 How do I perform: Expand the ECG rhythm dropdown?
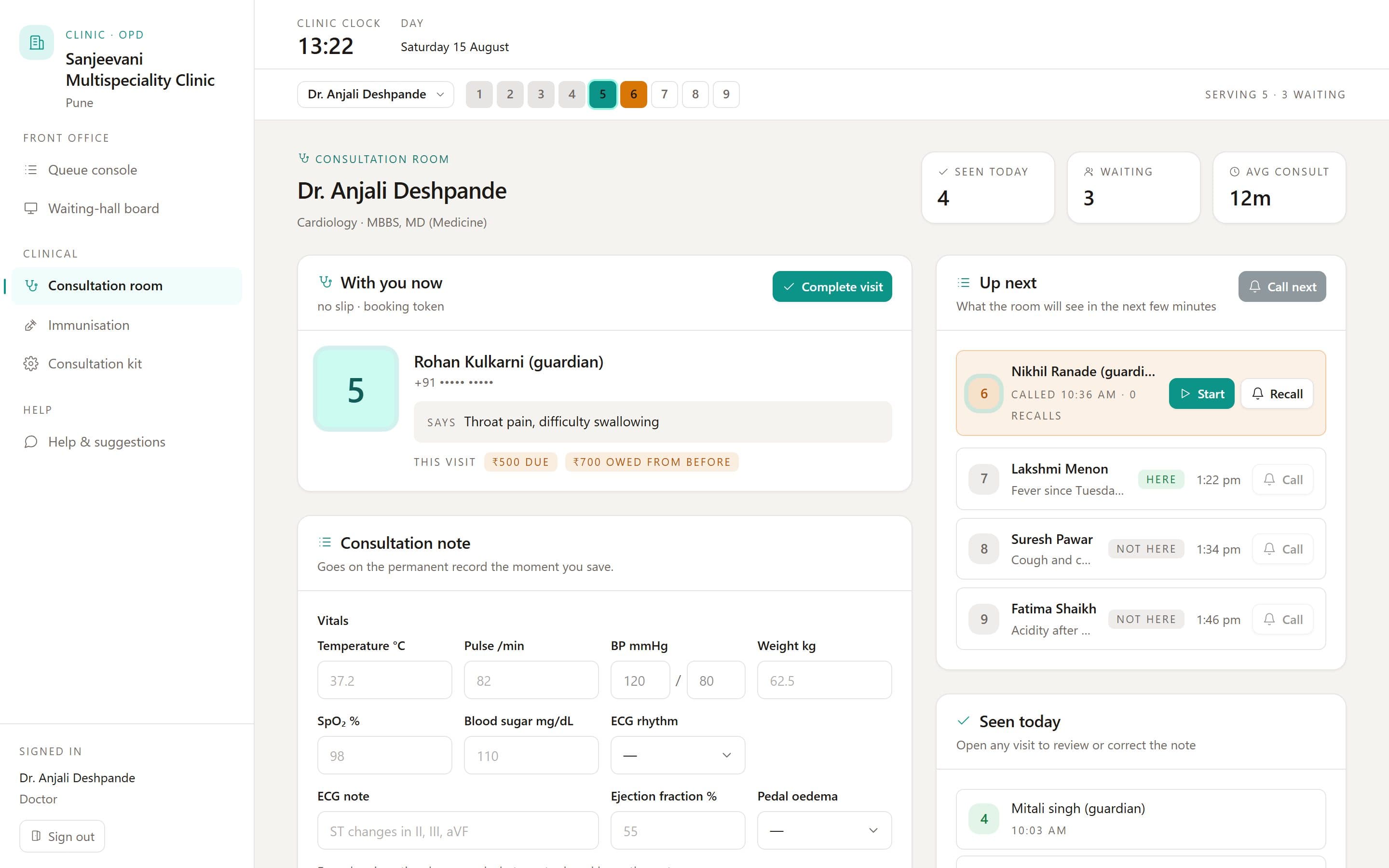coord(678,756)
